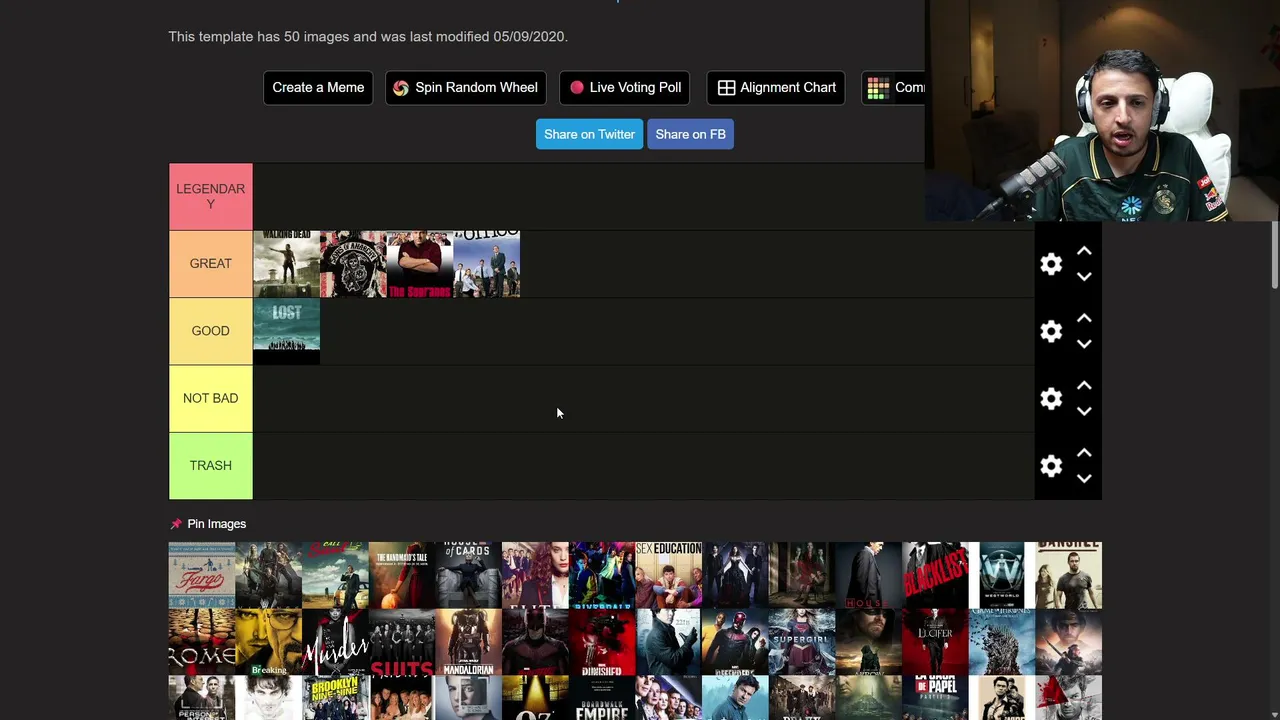
Task: Pick the Supergirl poster thumbnail
Action: (x=802, y=642)
